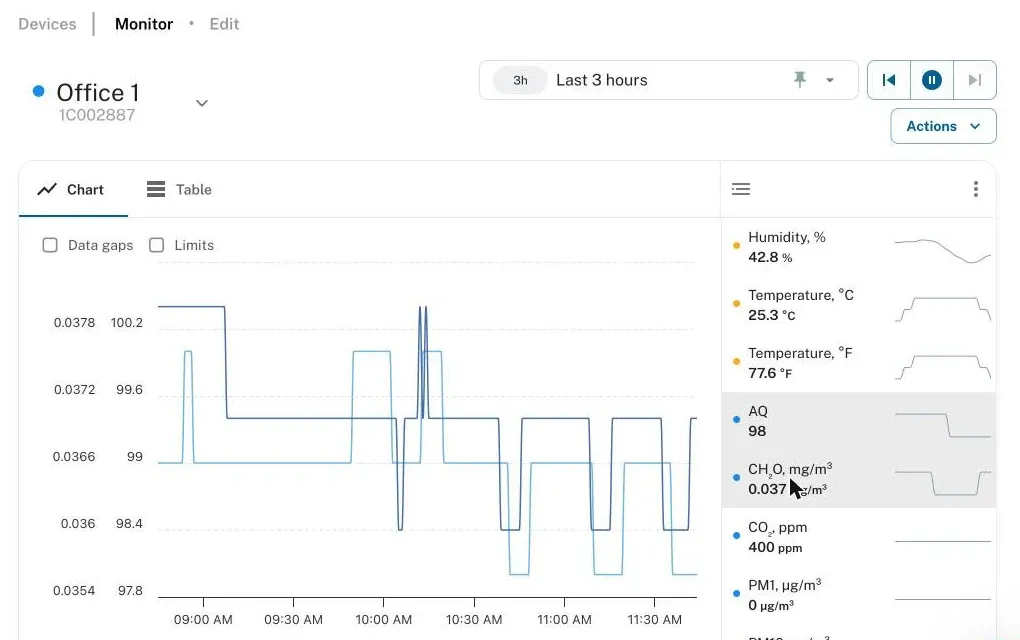Open the three-dot more options menu
The height and width of the screenshot is (640, 1020).
point(976,189)
